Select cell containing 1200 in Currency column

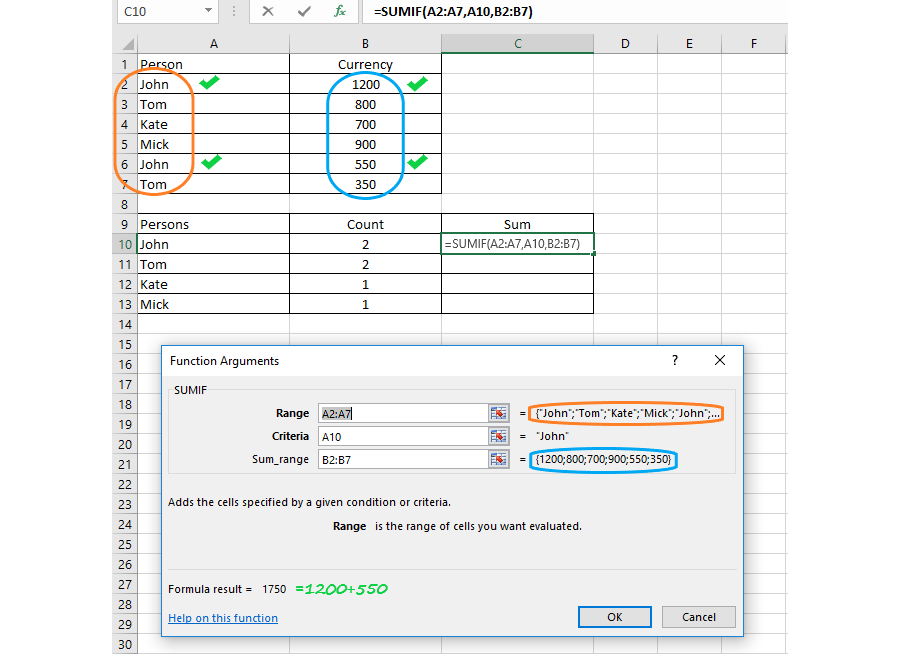click(365, 84)
